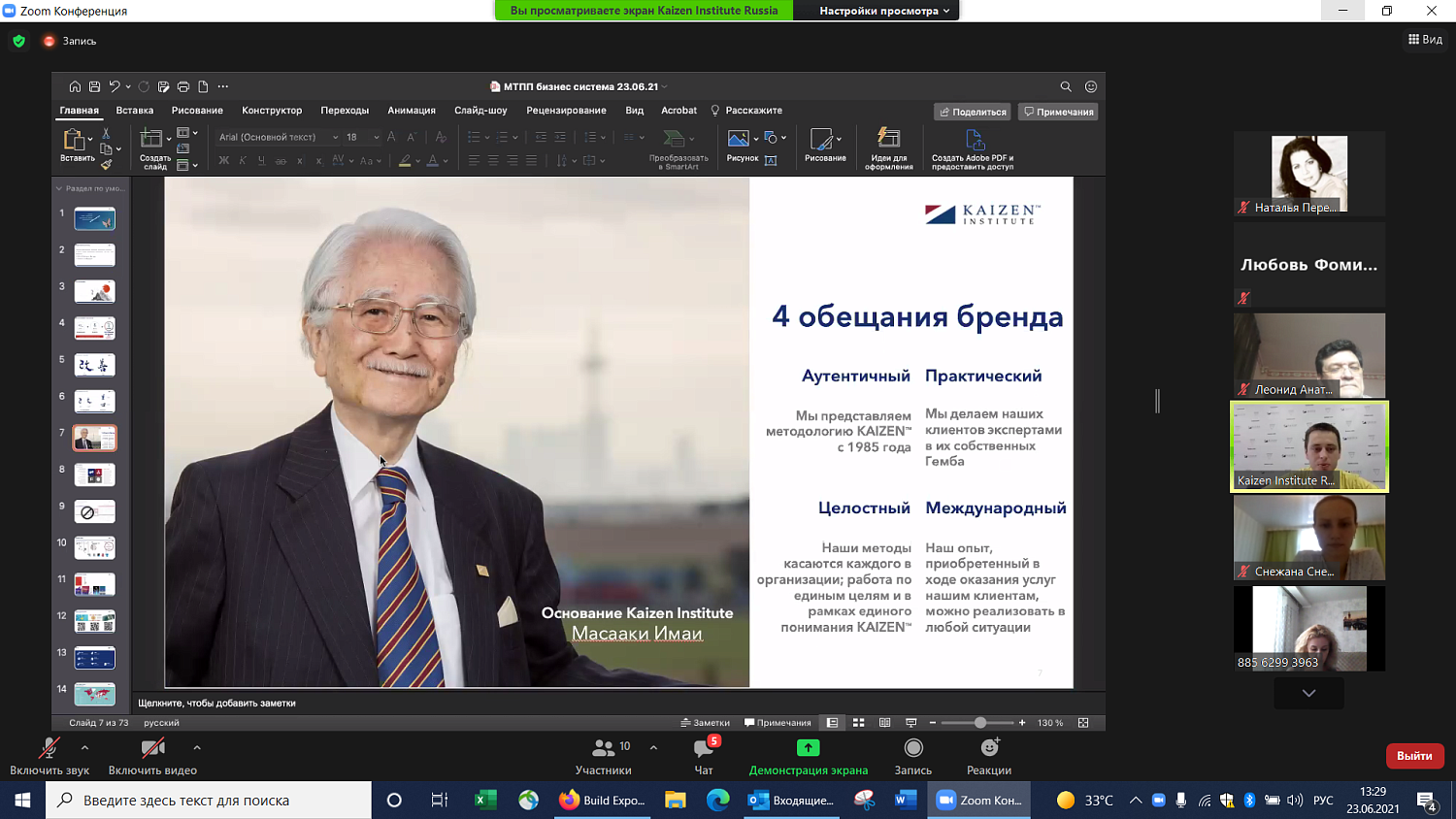
Task: Open the font name Arial dropdown
Action: coord(335,138)
